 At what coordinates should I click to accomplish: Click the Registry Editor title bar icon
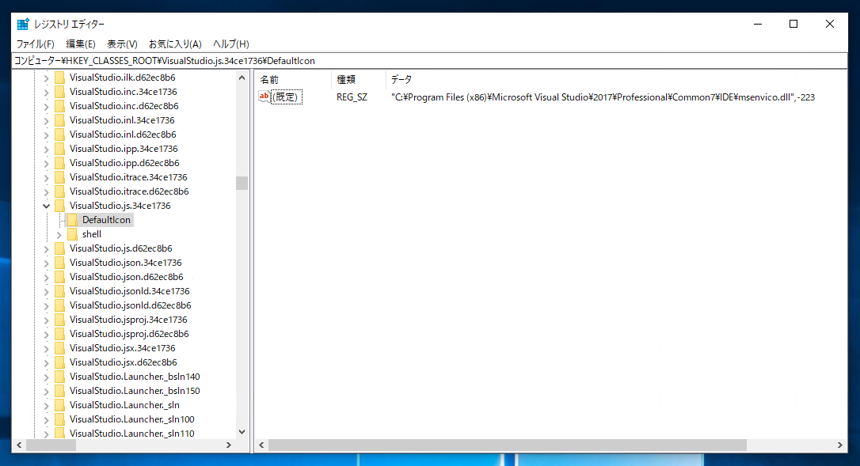coord(22,24)
